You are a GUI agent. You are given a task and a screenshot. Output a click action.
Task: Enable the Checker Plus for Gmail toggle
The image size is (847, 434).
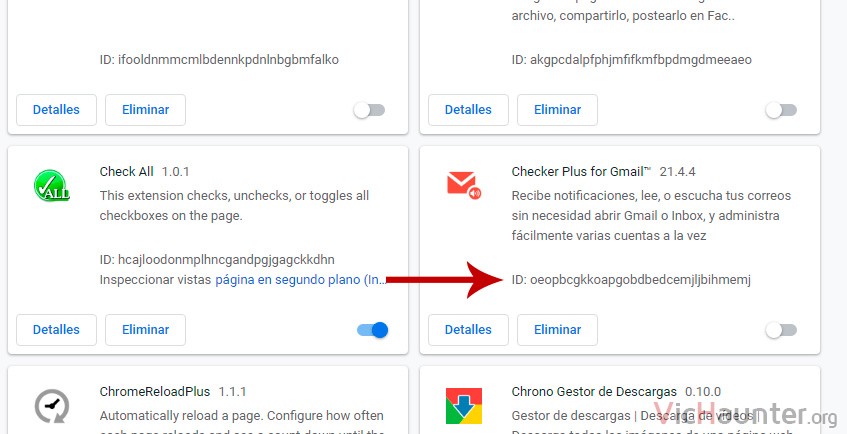point(781,330)
